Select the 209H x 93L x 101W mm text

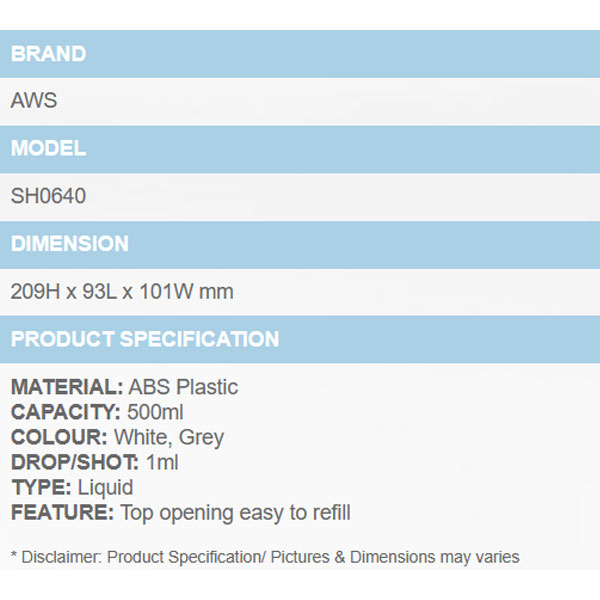pos(122,292)
